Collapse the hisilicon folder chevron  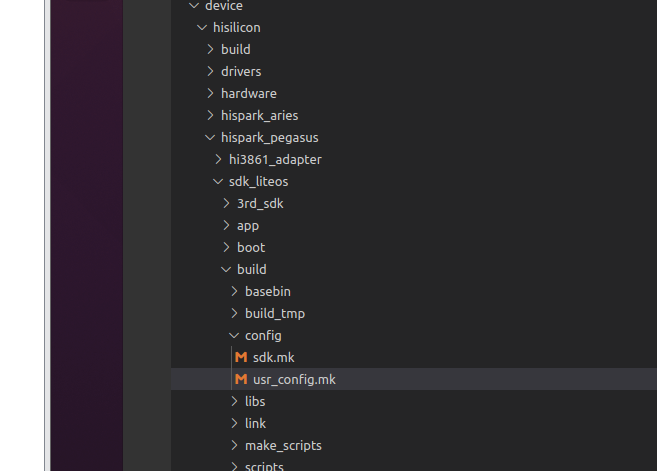coord(202,28)
